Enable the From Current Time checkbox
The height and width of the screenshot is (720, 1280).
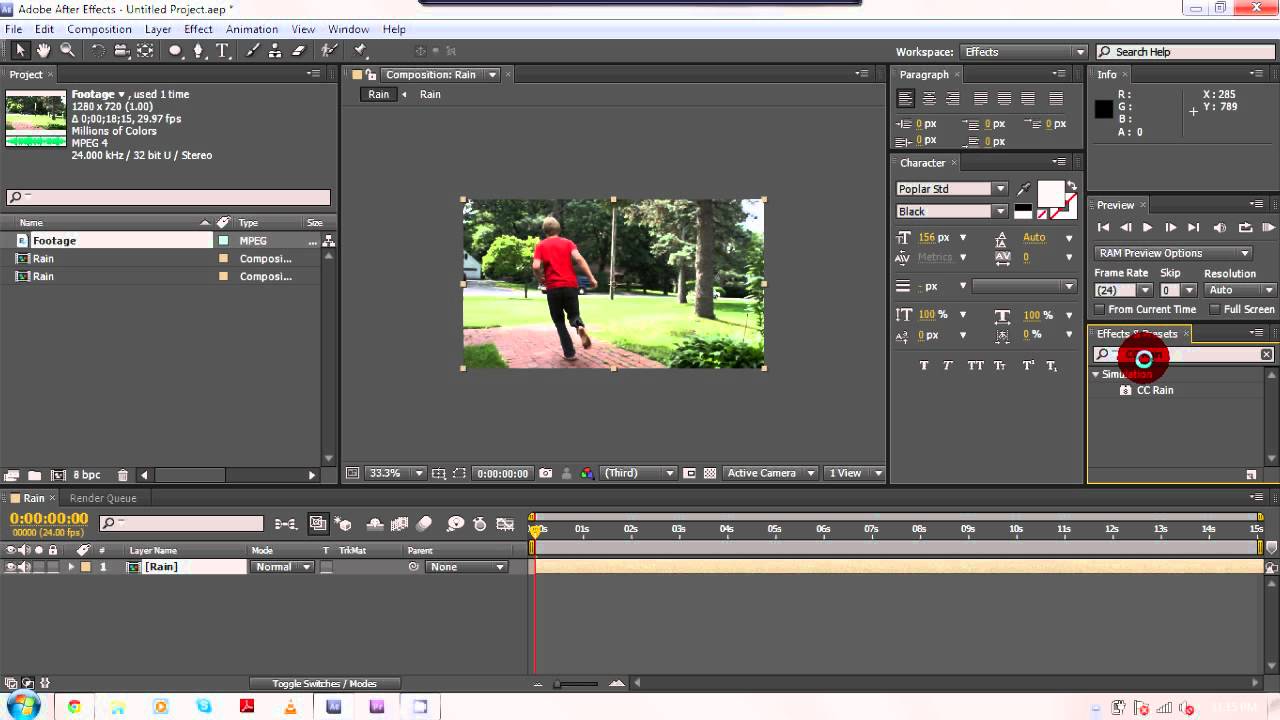coord(1100,310)
